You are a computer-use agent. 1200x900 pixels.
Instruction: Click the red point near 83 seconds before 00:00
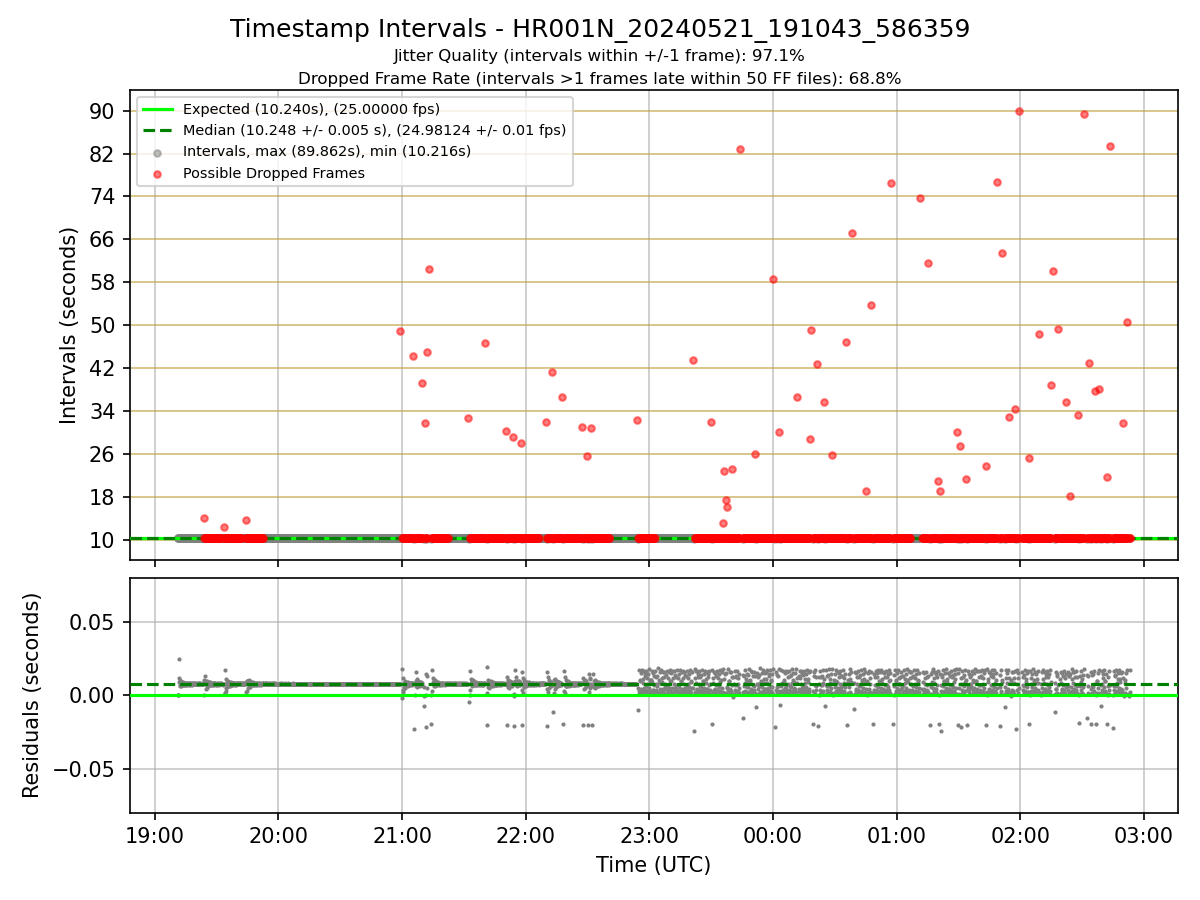point(740,149)
